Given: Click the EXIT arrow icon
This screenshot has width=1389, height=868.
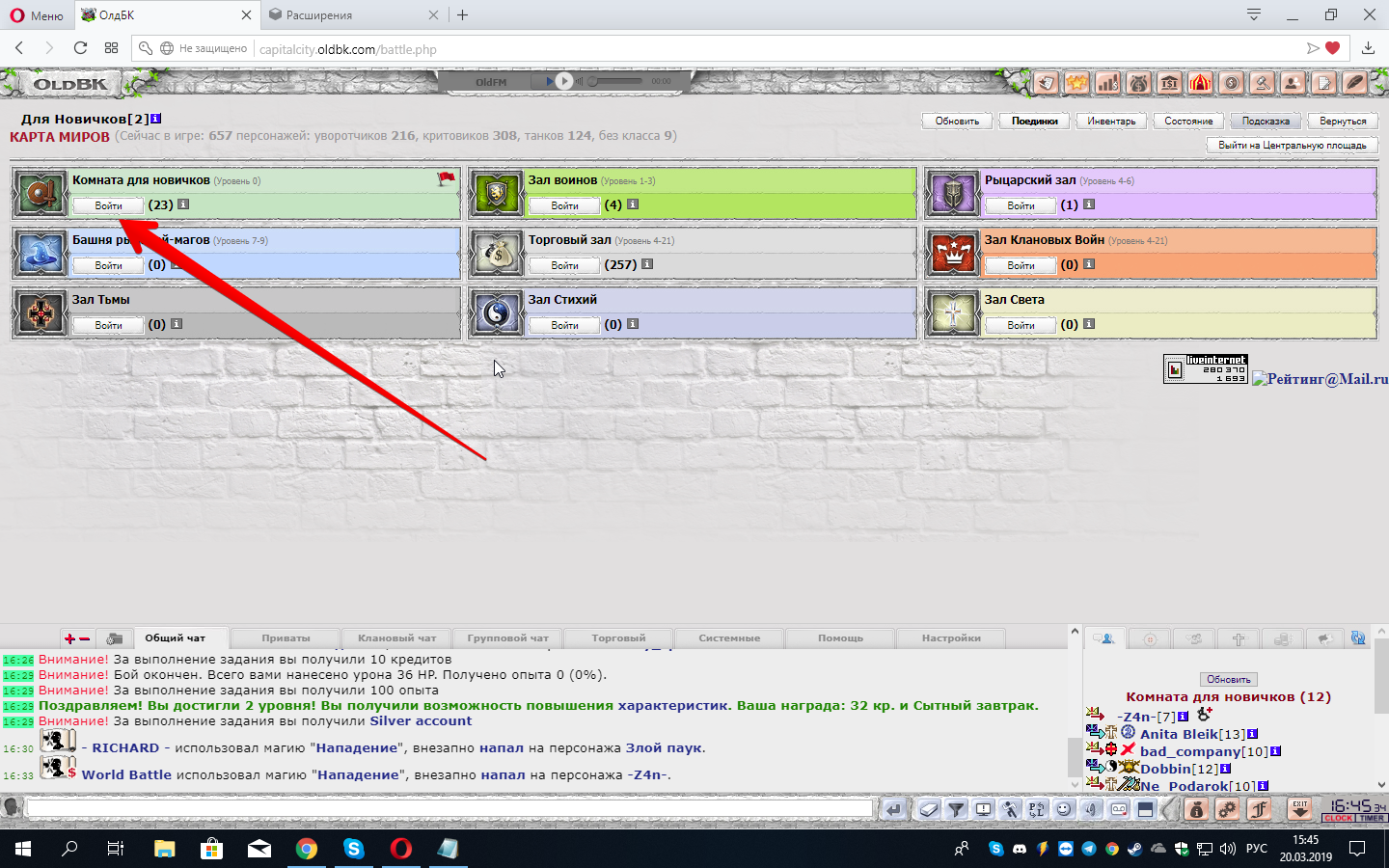Looking at the screenshot, I should pyautogui.click(x=1300, y=808).
